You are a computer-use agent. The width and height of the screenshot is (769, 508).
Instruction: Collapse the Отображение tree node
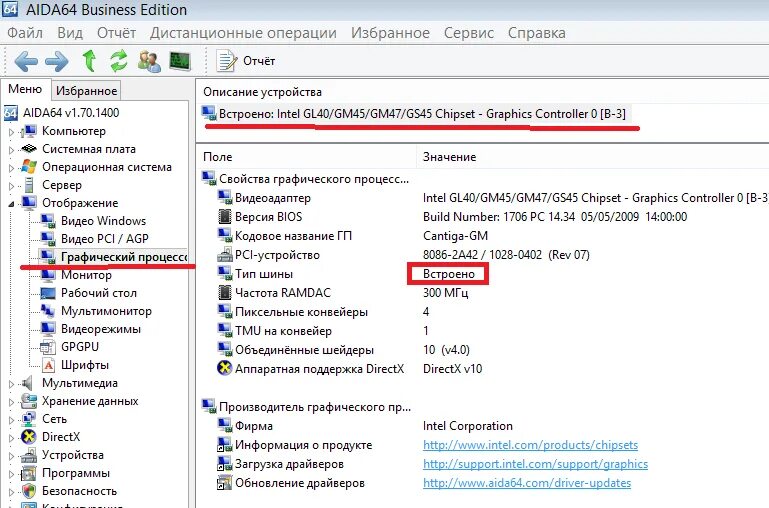click(11, 203)
